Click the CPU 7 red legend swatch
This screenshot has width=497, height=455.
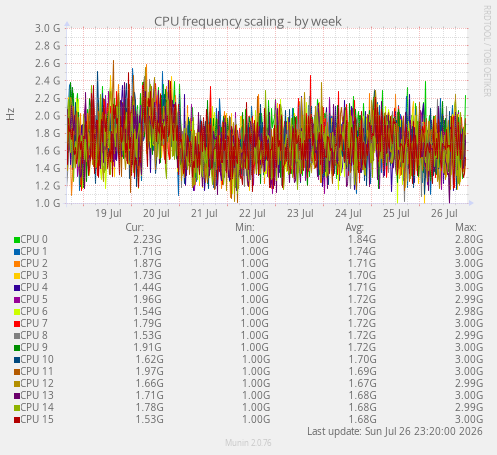click(x=17, y=324)
